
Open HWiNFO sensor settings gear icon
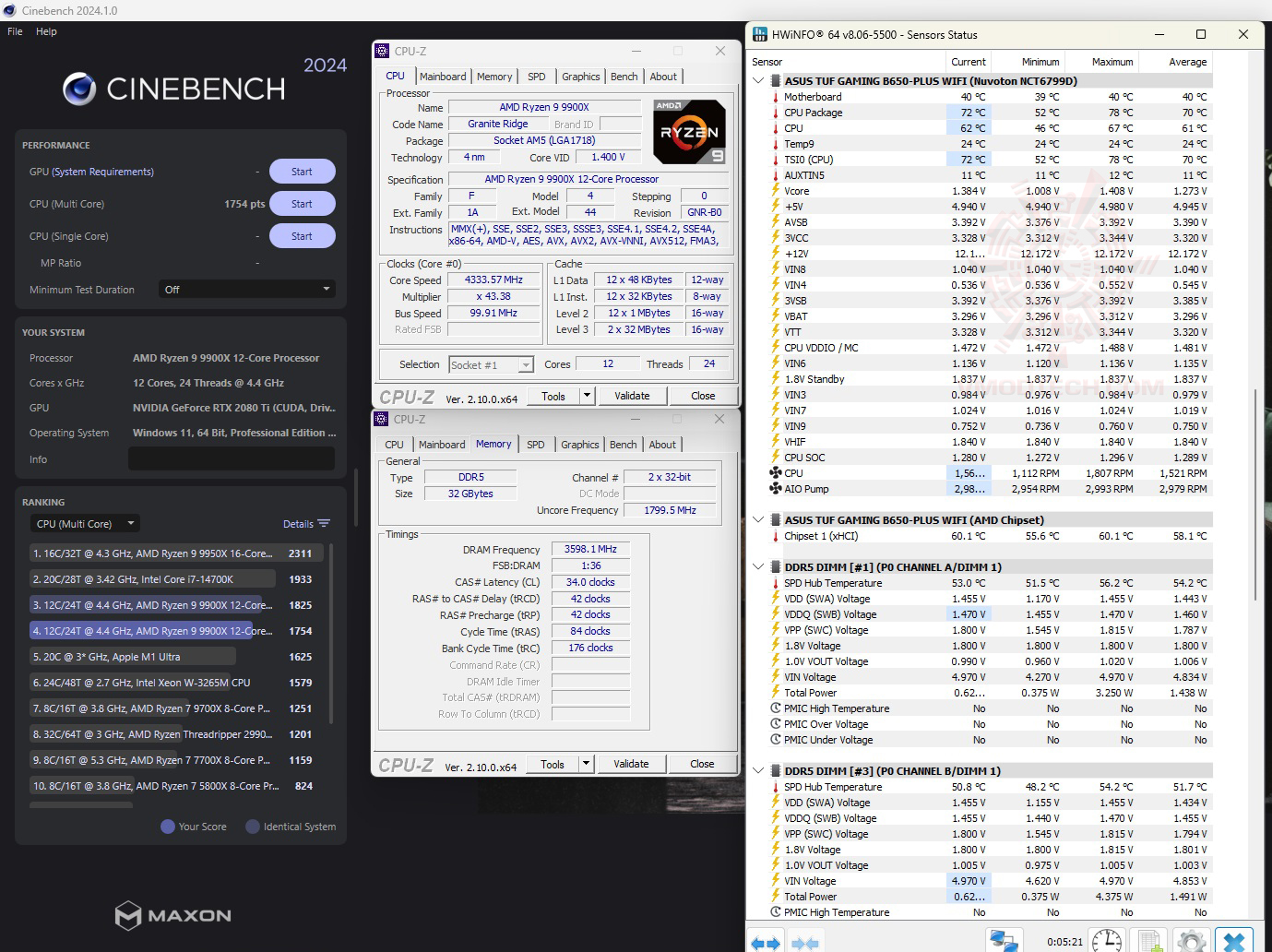click(1191, 941)
